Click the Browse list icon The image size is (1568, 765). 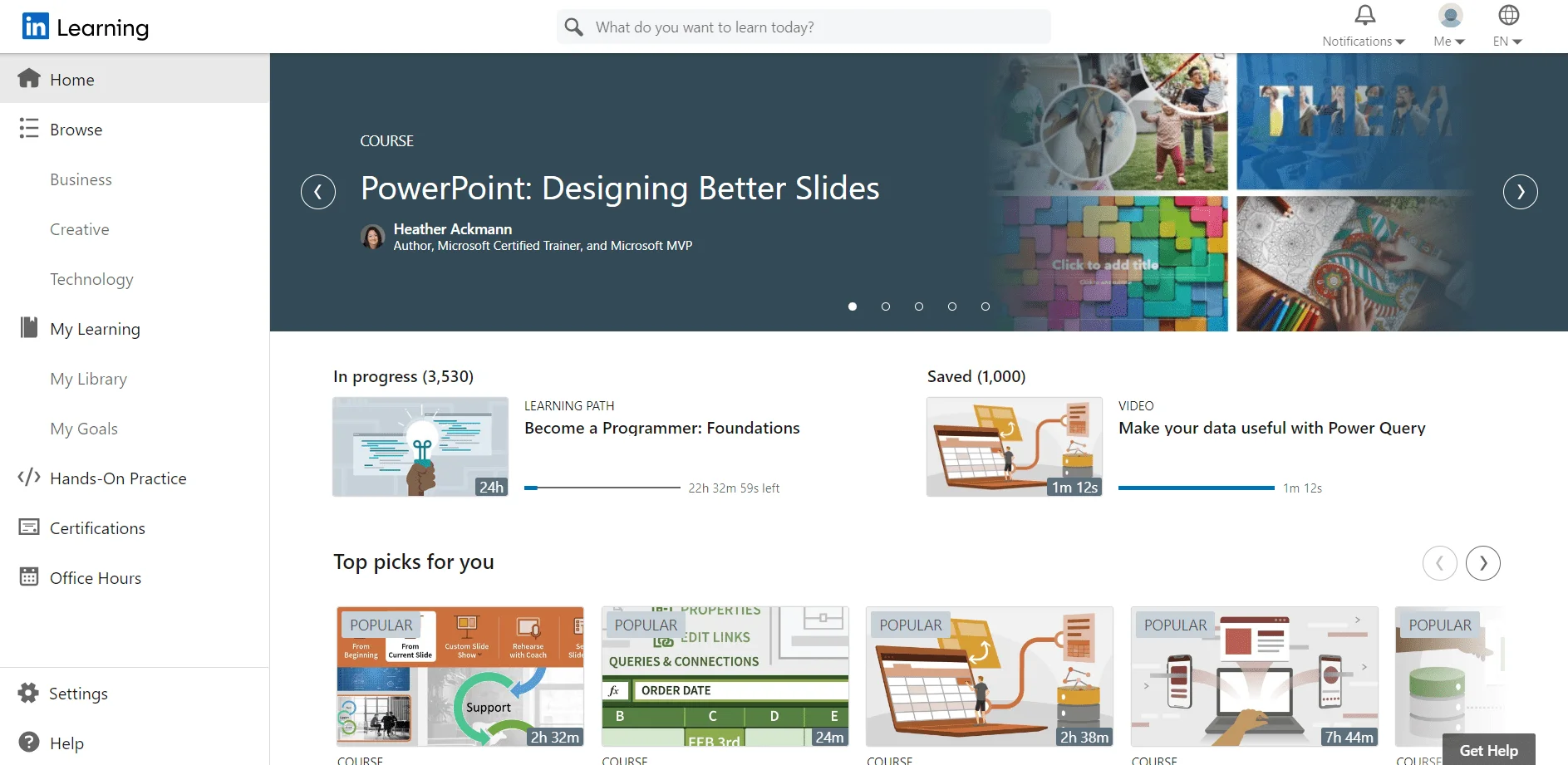pyautogui.click(x=29, y=128)
